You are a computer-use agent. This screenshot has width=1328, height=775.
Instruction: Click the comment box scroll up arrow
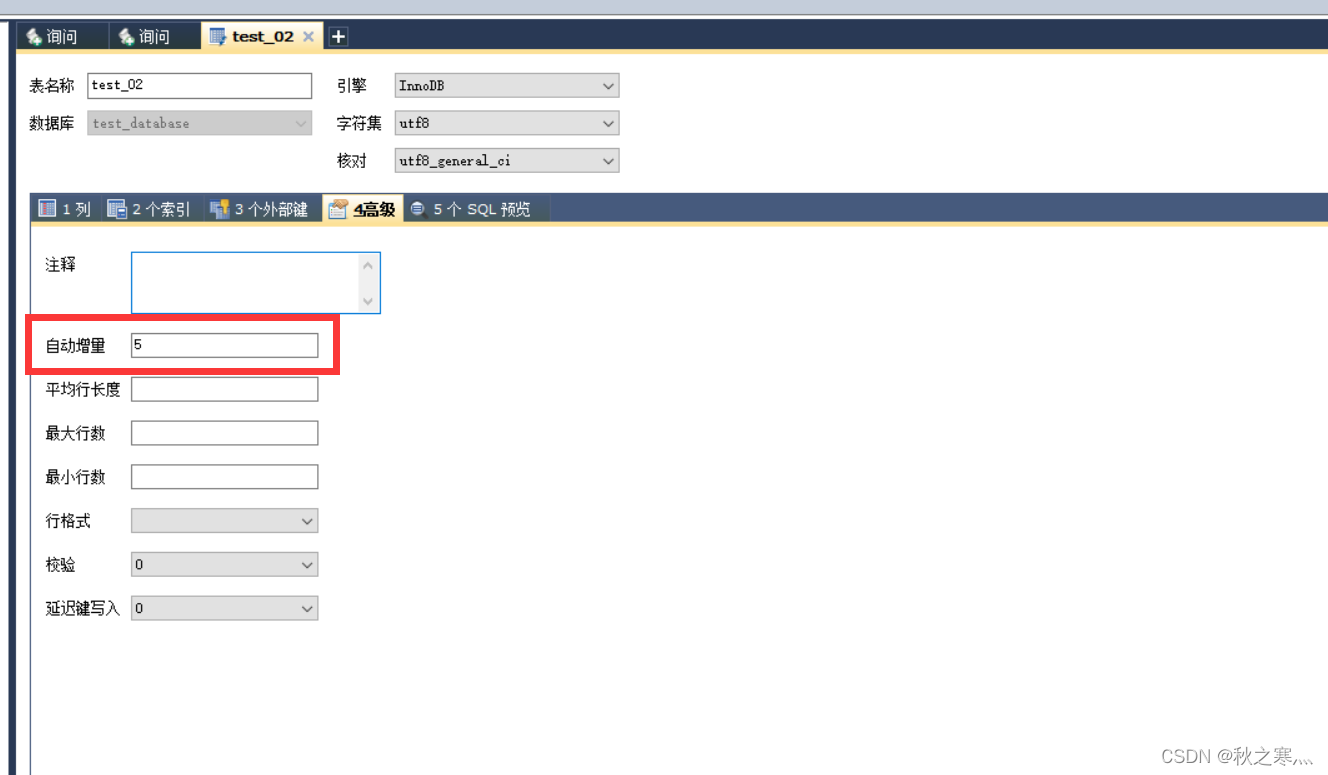pos(368,266)
